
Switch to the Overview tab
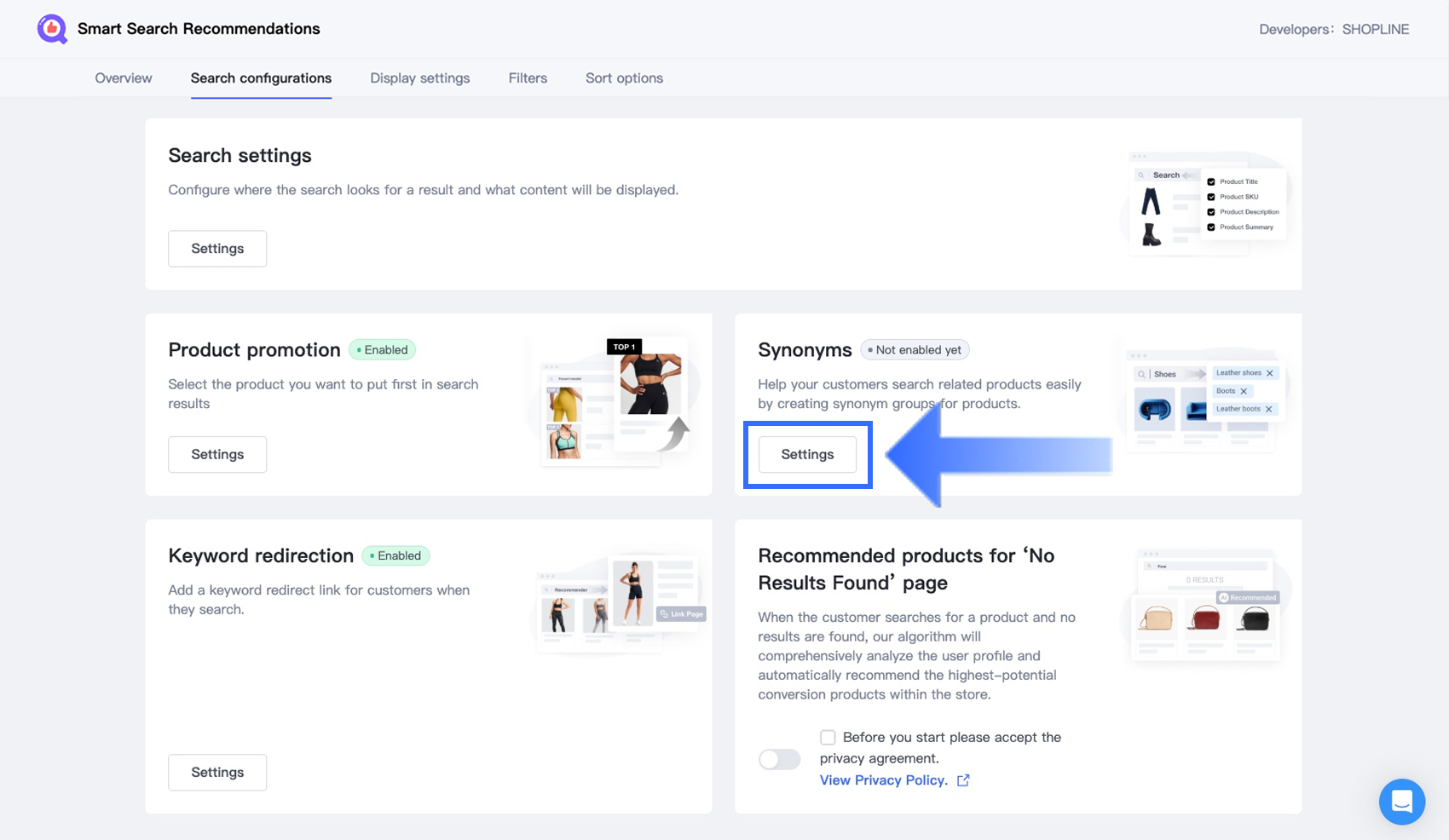pyautogui.click(x=124, y=78)
